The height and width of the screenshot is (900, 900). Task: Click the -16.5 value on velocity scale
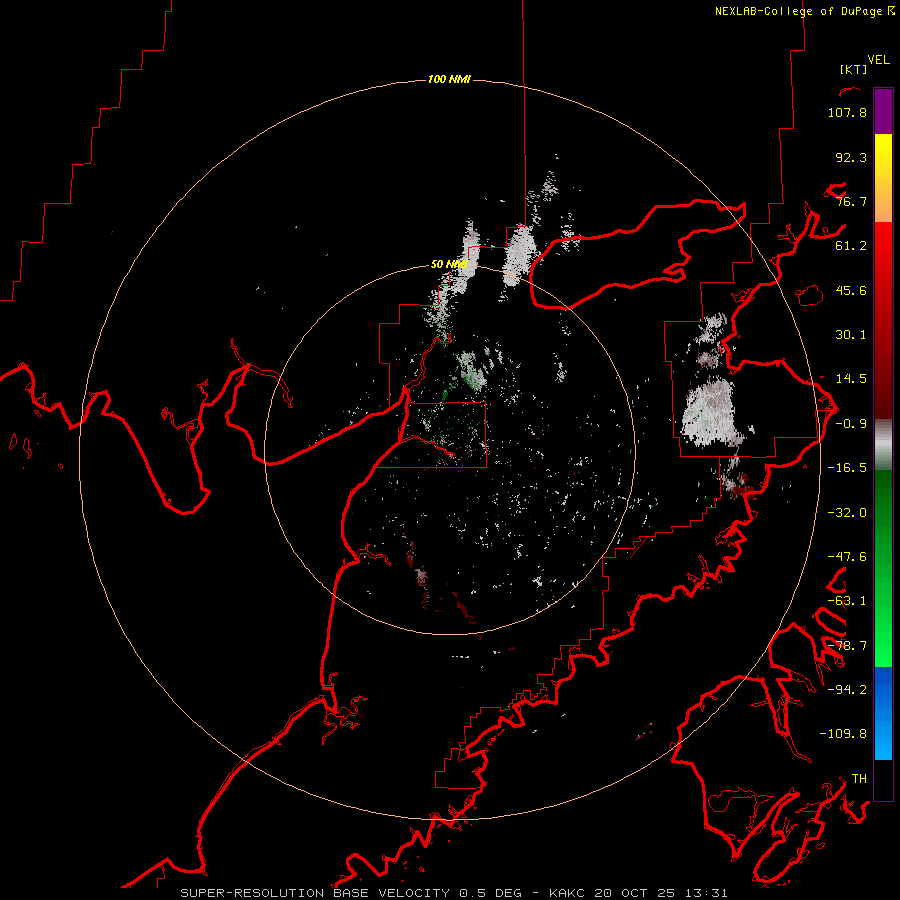(847, 468)
